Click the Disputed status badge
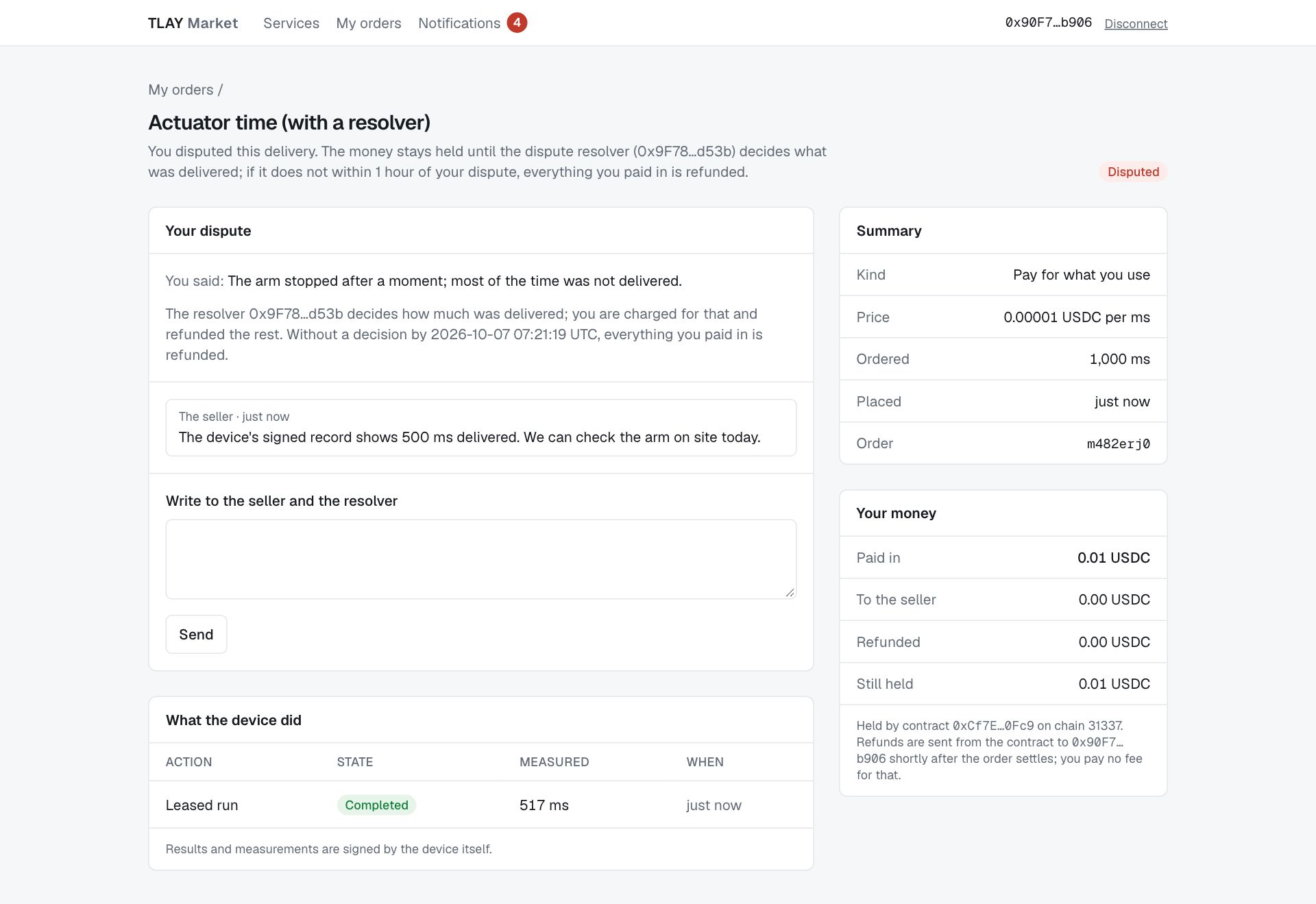This screenshot has width=1316, height=904. tap(1133, 172)
